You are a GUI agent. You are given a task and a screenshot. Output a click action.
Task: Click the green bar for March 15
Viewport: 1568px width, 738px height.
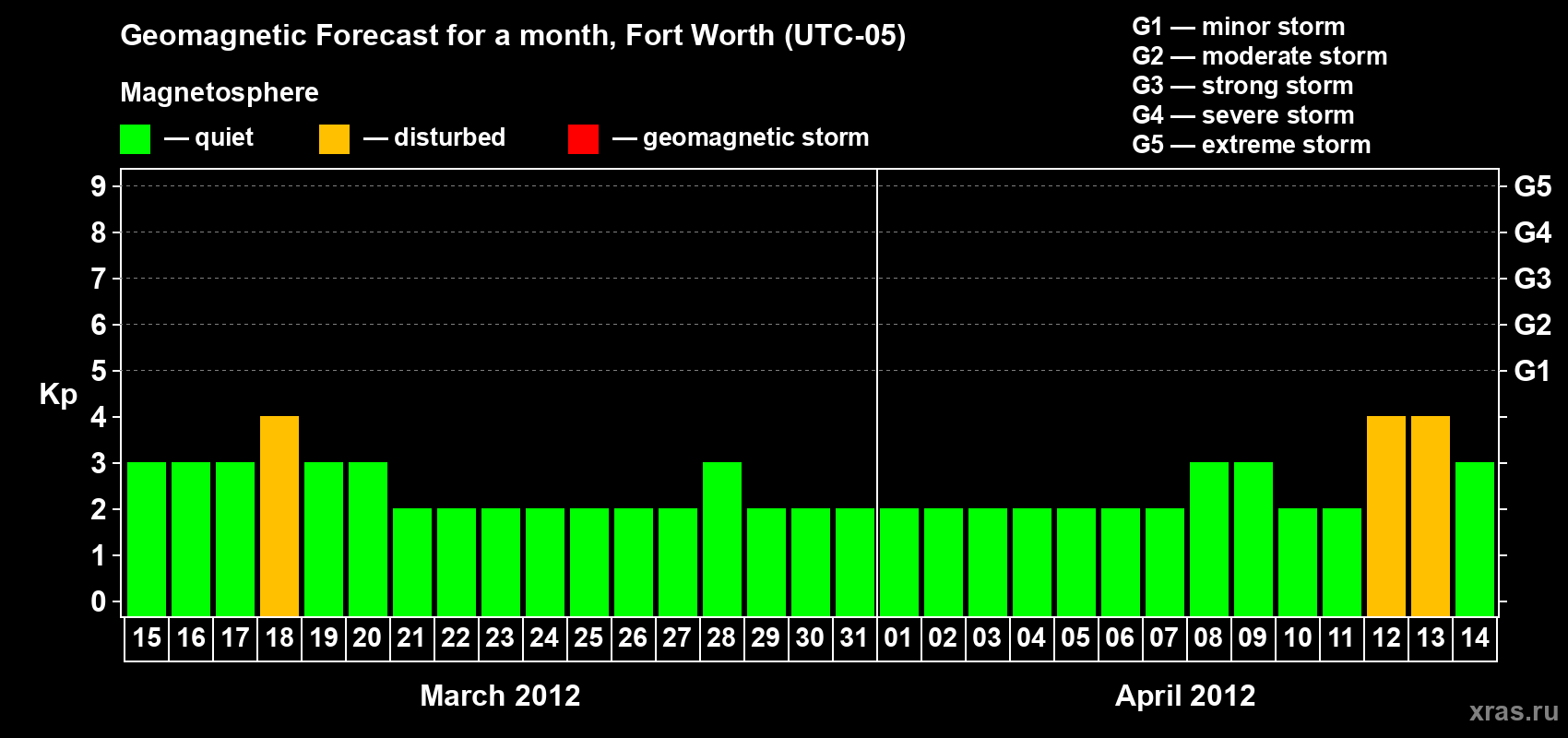147,539
